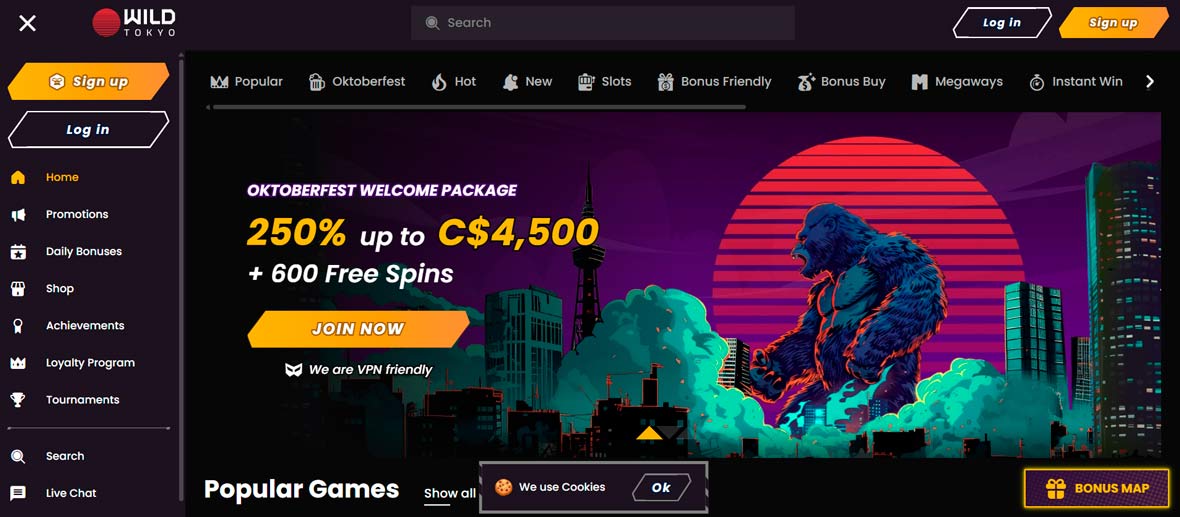Image resolution: width=1180 pixels, height=517 pixels.
Task: Open the Bonus Map button
Action: [1097, 488]
